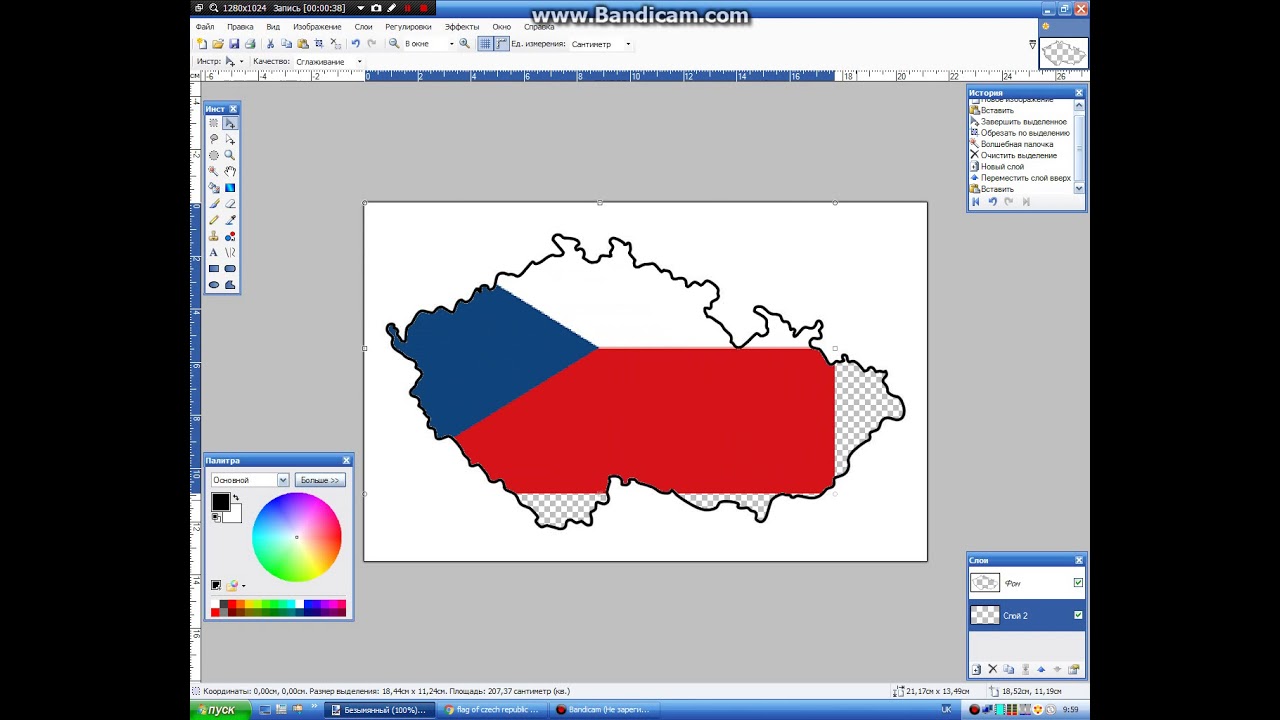The width and height of the screenshot is (1280, 720).
Task: Select the Color Picker eyedropper tool
Action: [230, 220]
